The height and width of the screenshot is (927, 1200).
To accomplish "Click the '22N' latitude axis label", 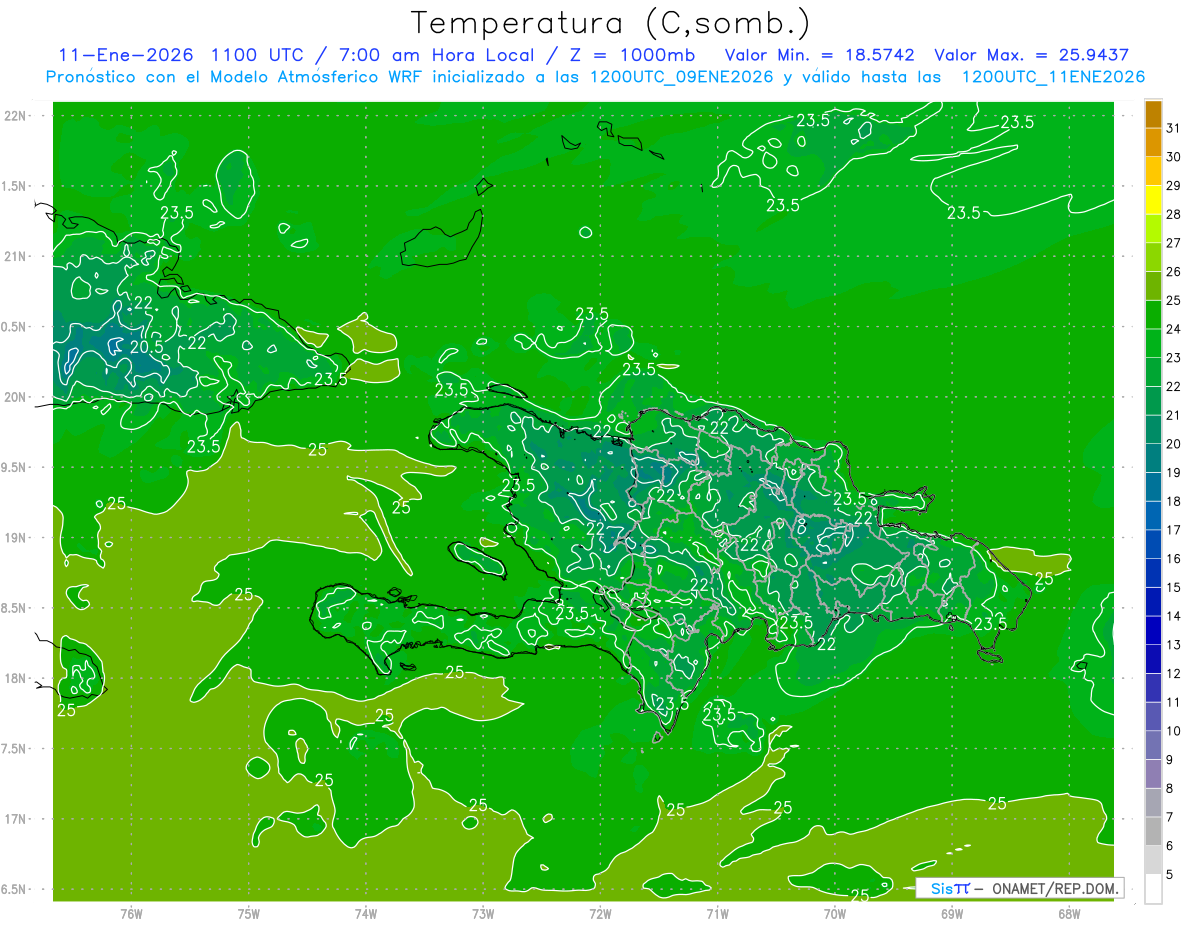I will (x=16, y=115).
